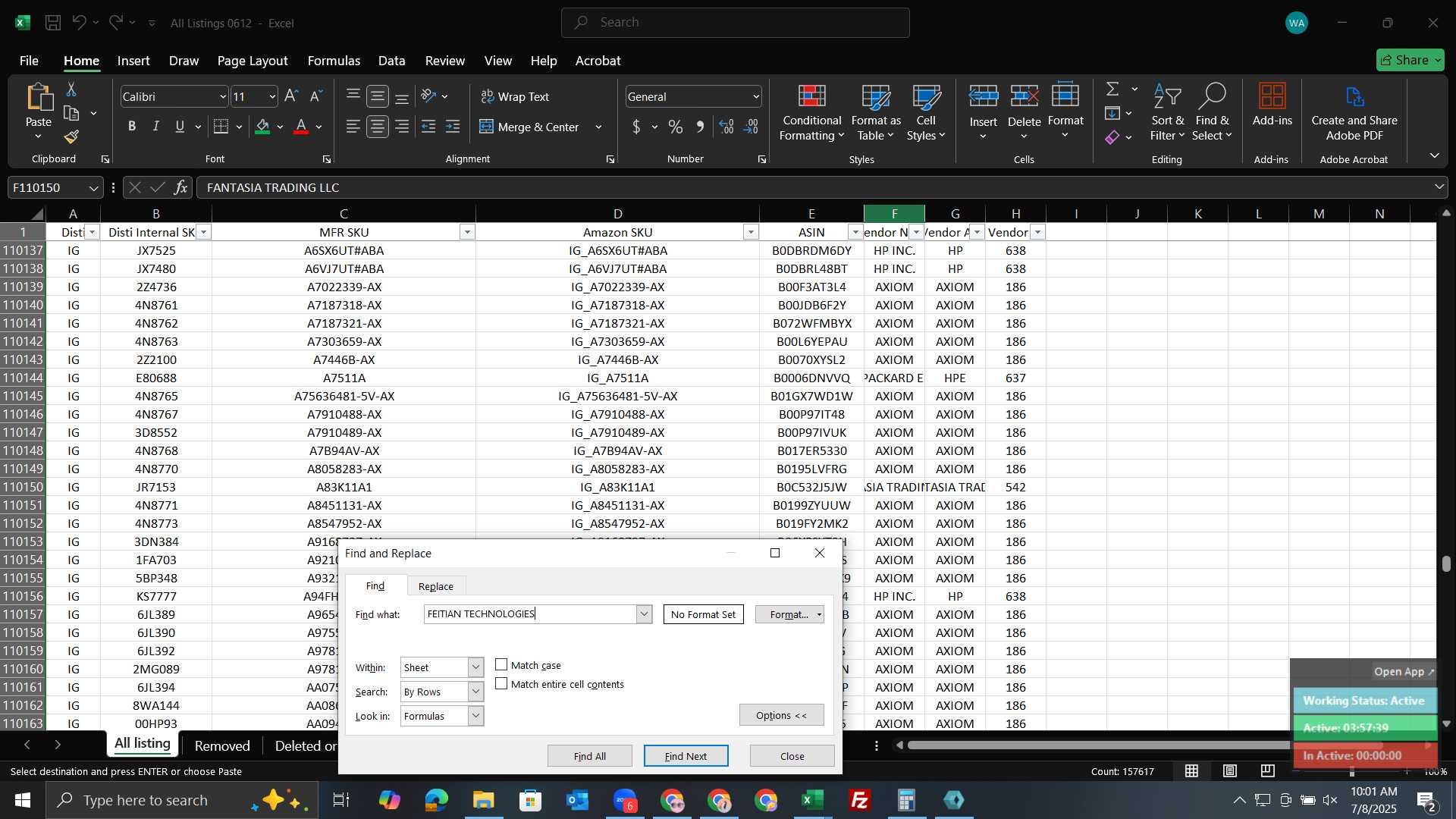
Task: Apply Center horizontal alignment
Action: pyautogui.click(x=378, y=127)
